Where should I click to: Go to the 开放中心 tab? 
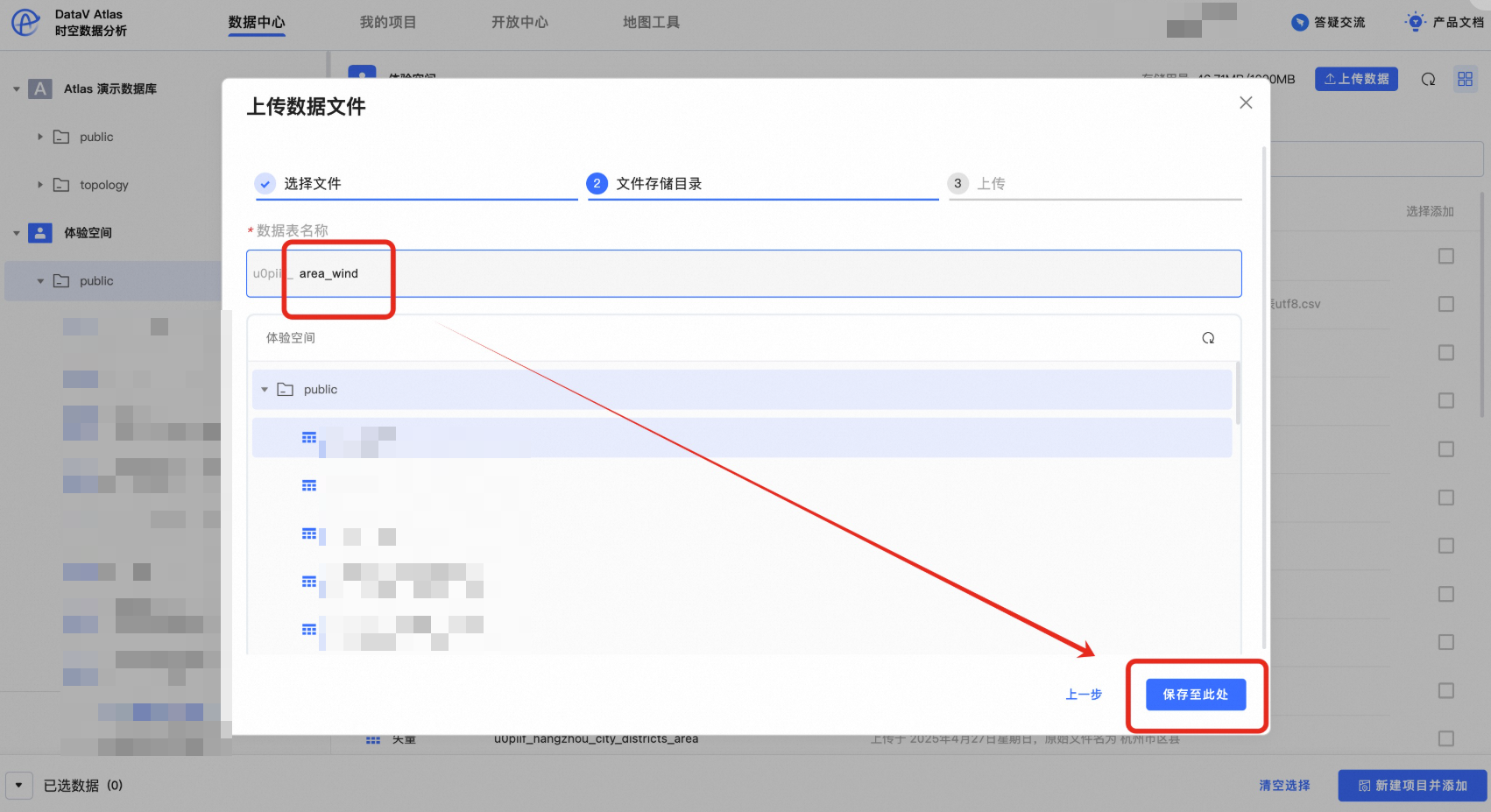coord(519,22)
